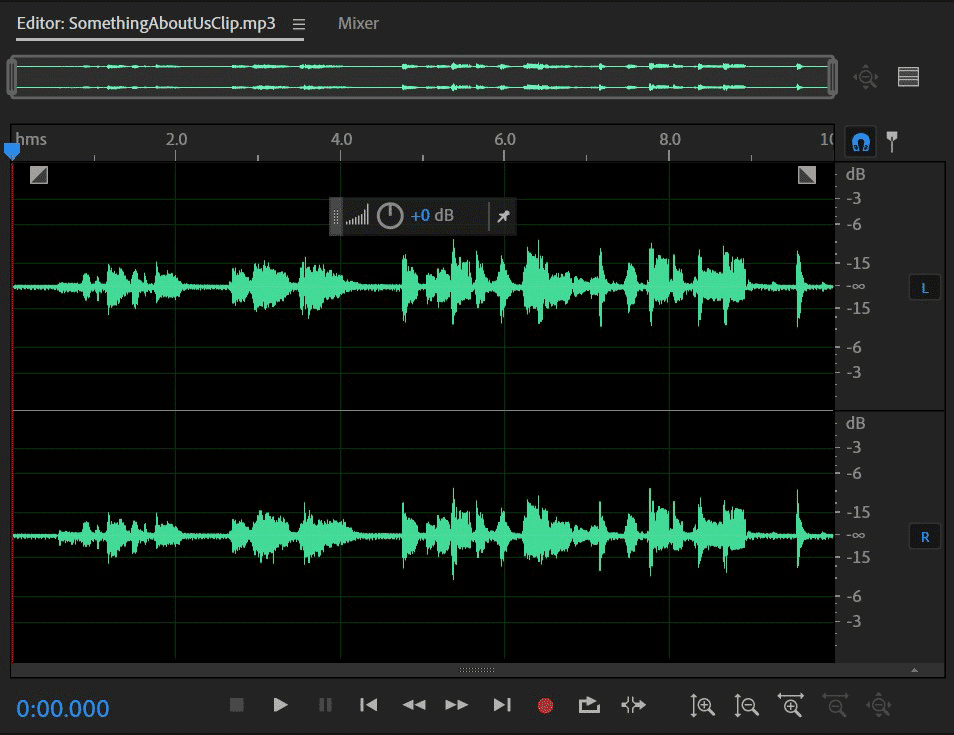The height and width of the screenshot is (735, 954).
Task: Click the marker pin icon by timeline
Action: point(892,141)
